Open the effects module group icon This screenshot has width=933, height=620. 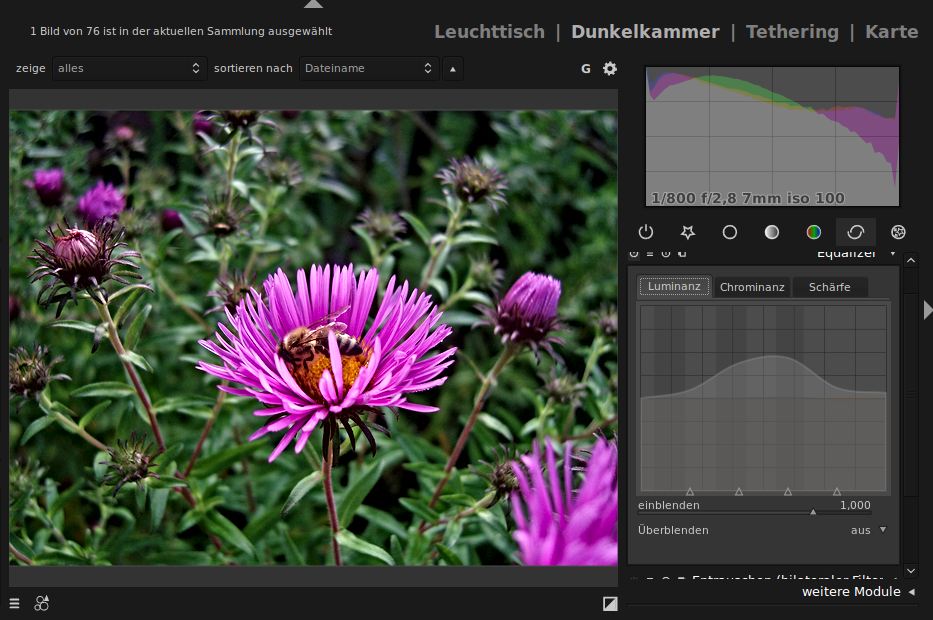point(898,232)
